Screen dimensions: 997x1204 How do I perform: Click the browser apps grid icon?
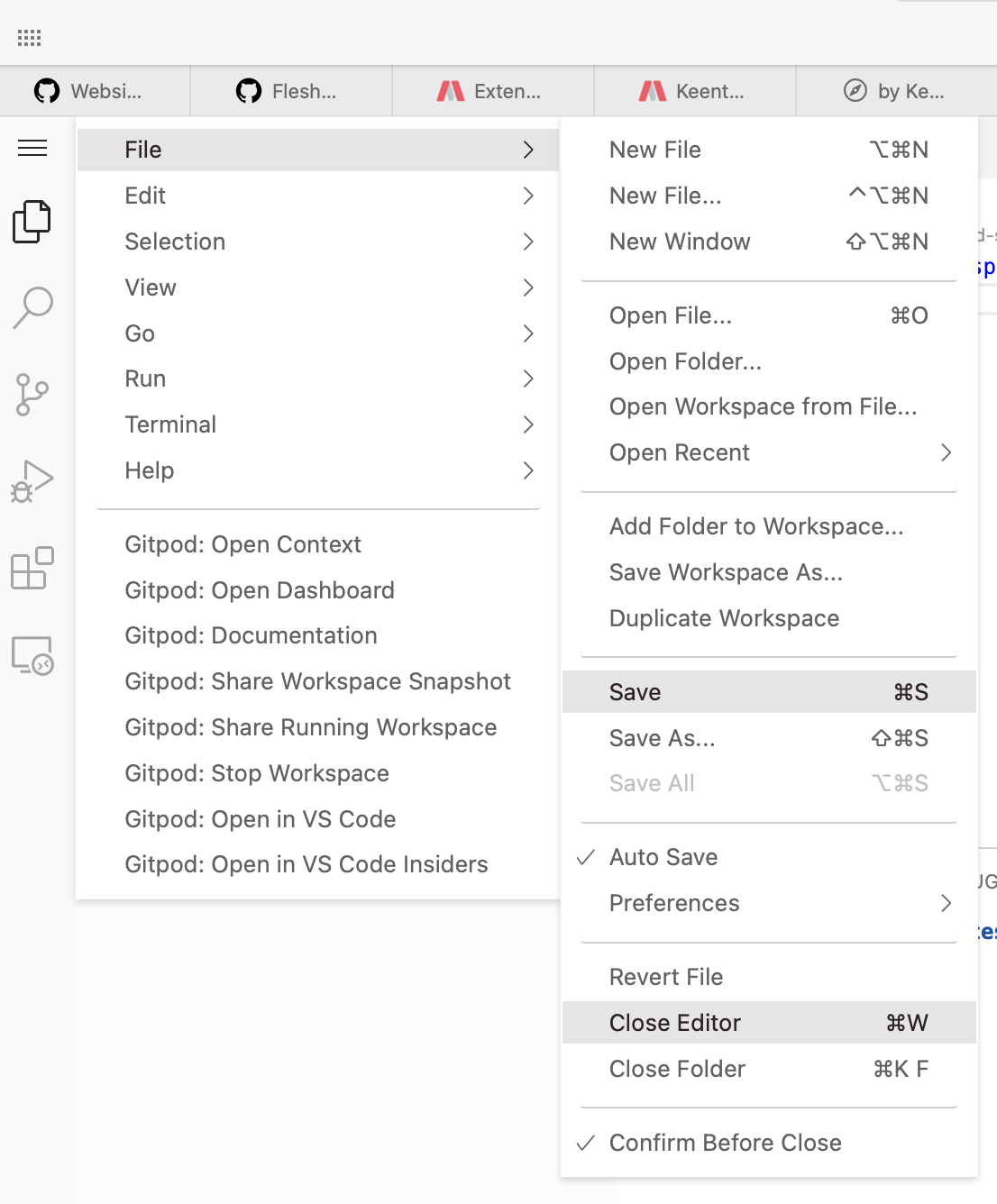pyautogui.click(x=30, y=38)
